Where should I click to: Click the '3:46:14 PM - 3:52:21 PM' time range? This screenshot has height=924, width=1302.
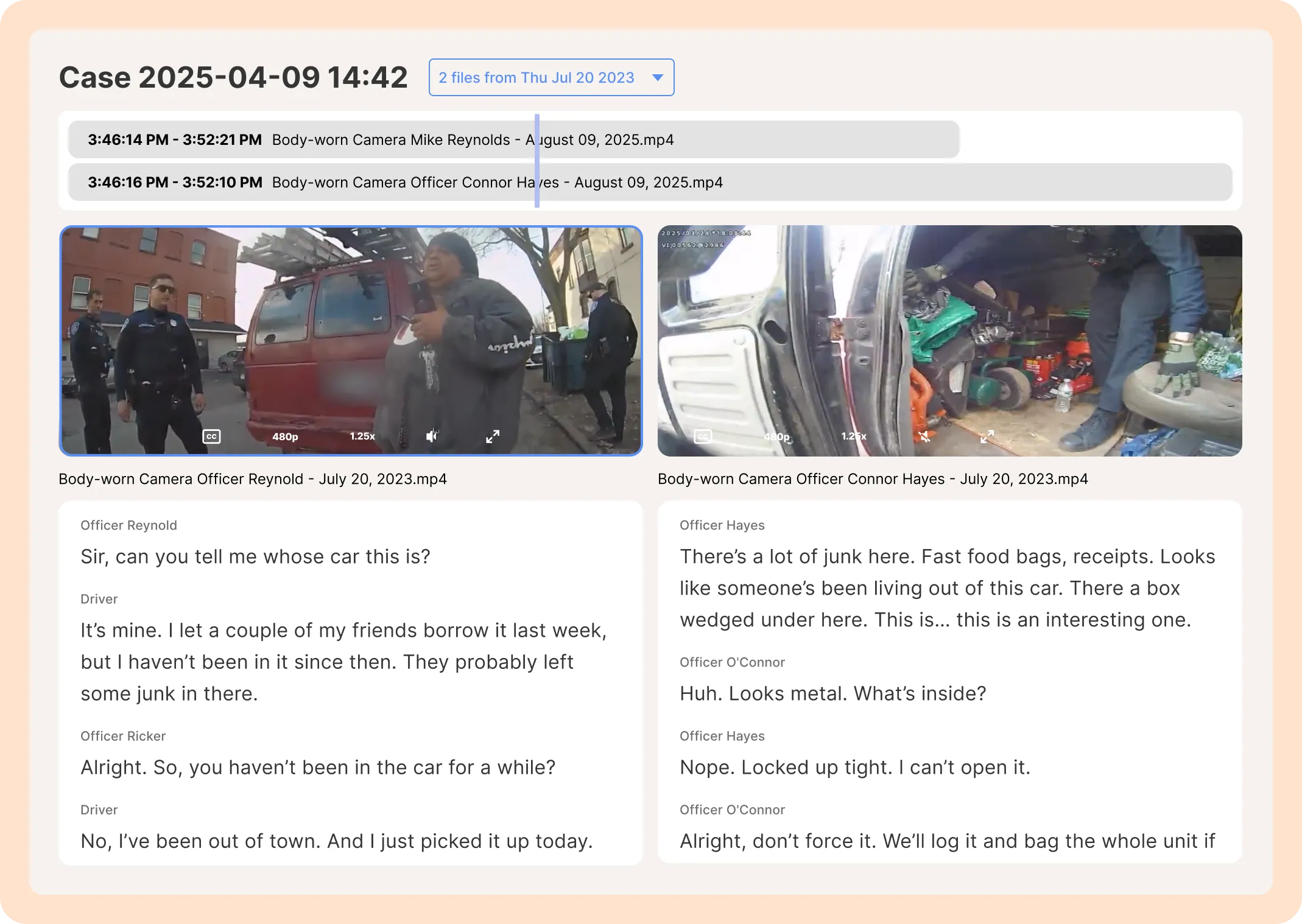tap(175, 139)
